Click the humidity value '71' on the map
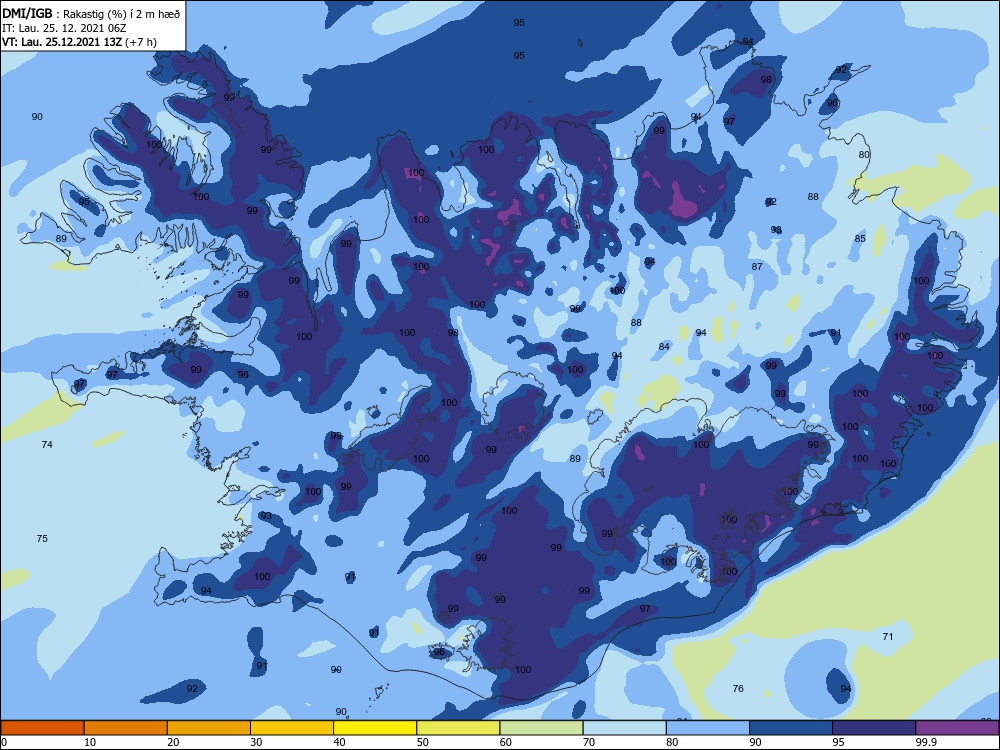This screenshot has width=1000, height=750. point(888,636)
